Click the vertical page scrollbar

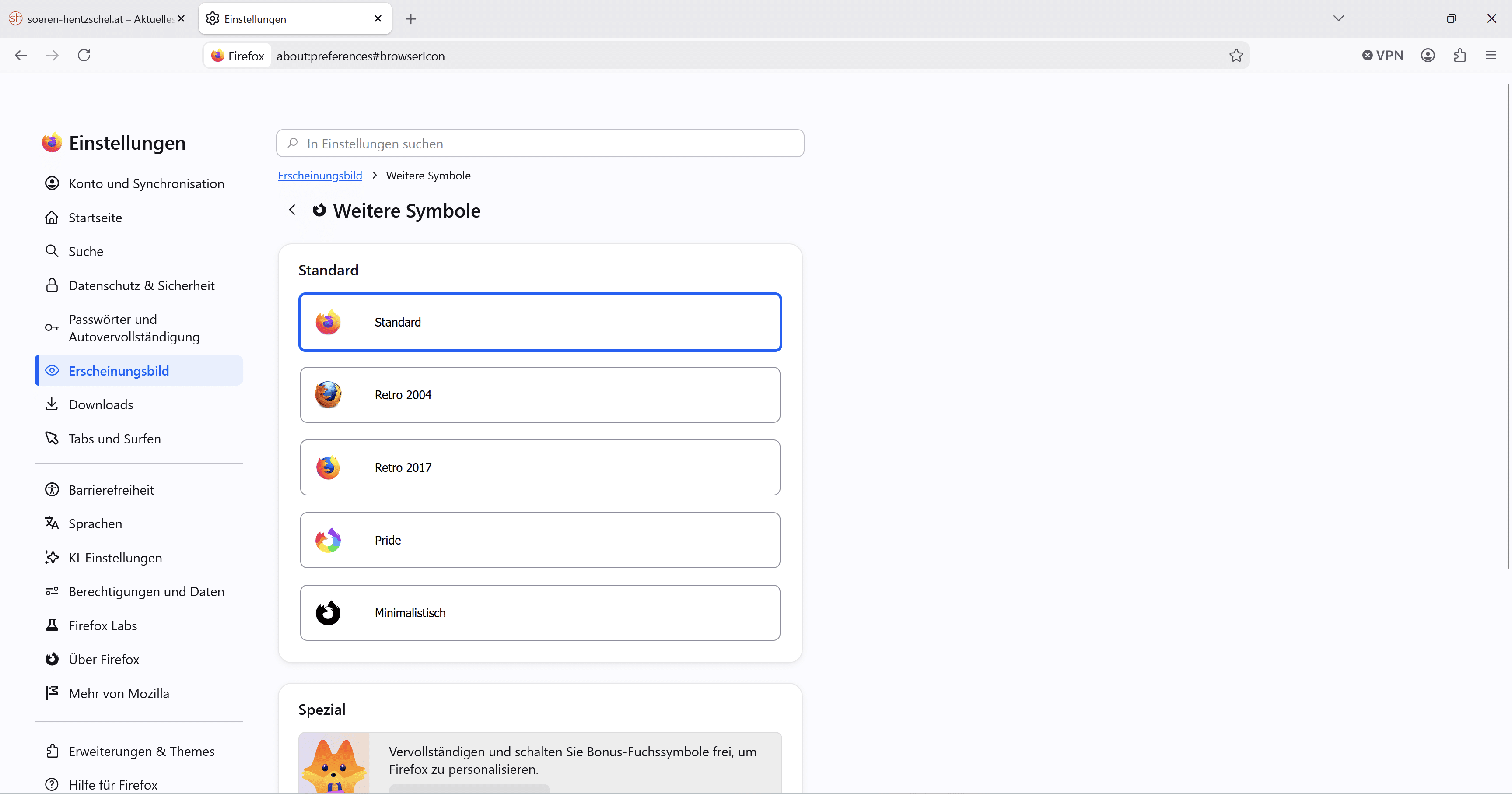pos(1508,326)
